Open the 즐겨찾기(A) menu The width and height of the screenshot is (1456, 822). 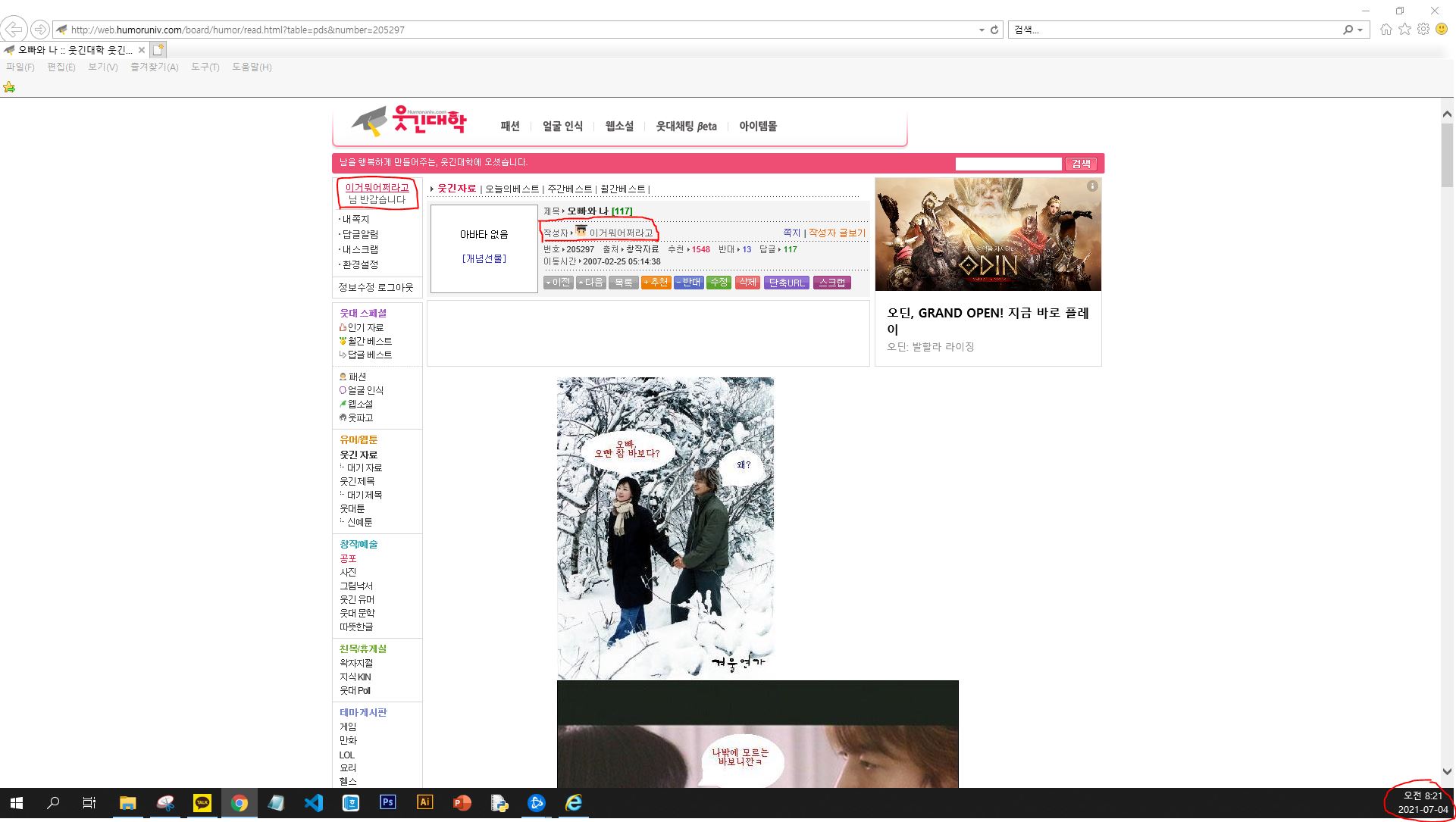(x=154, y=67)
